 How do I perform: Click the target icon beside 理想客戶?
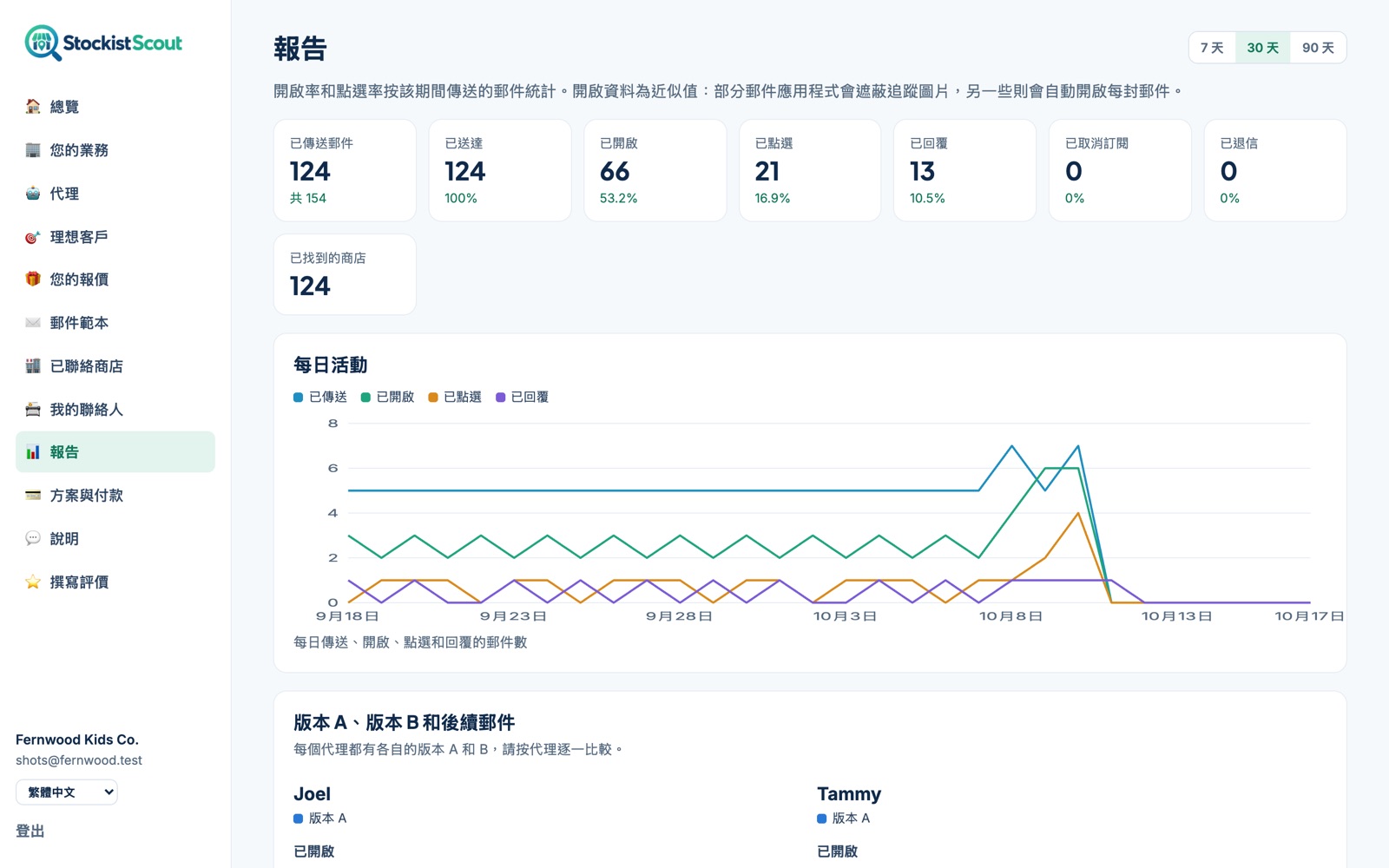33,237
